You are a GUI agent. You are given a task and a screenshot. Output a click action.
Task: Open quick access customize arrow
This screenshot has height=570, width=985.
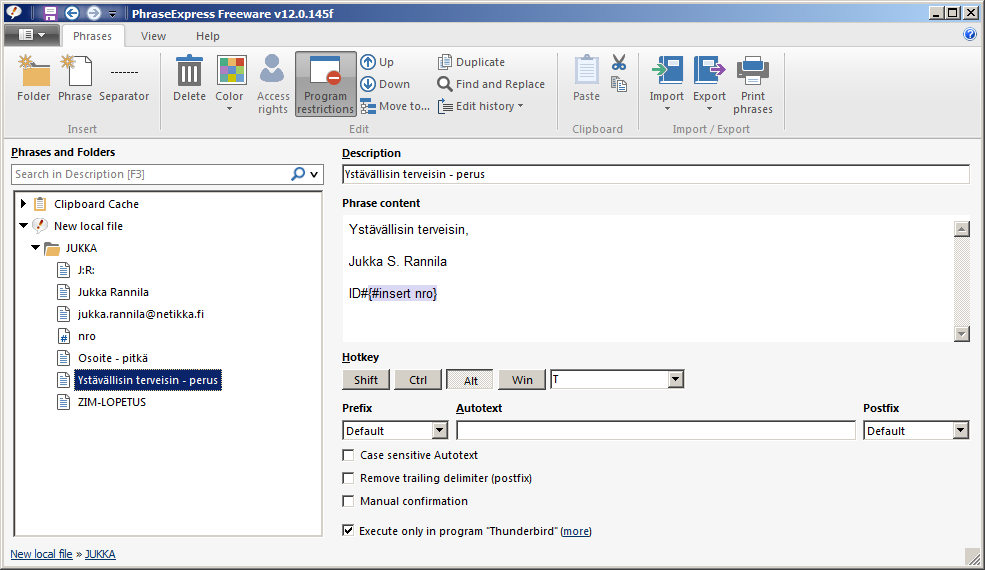tap(112, 14)
